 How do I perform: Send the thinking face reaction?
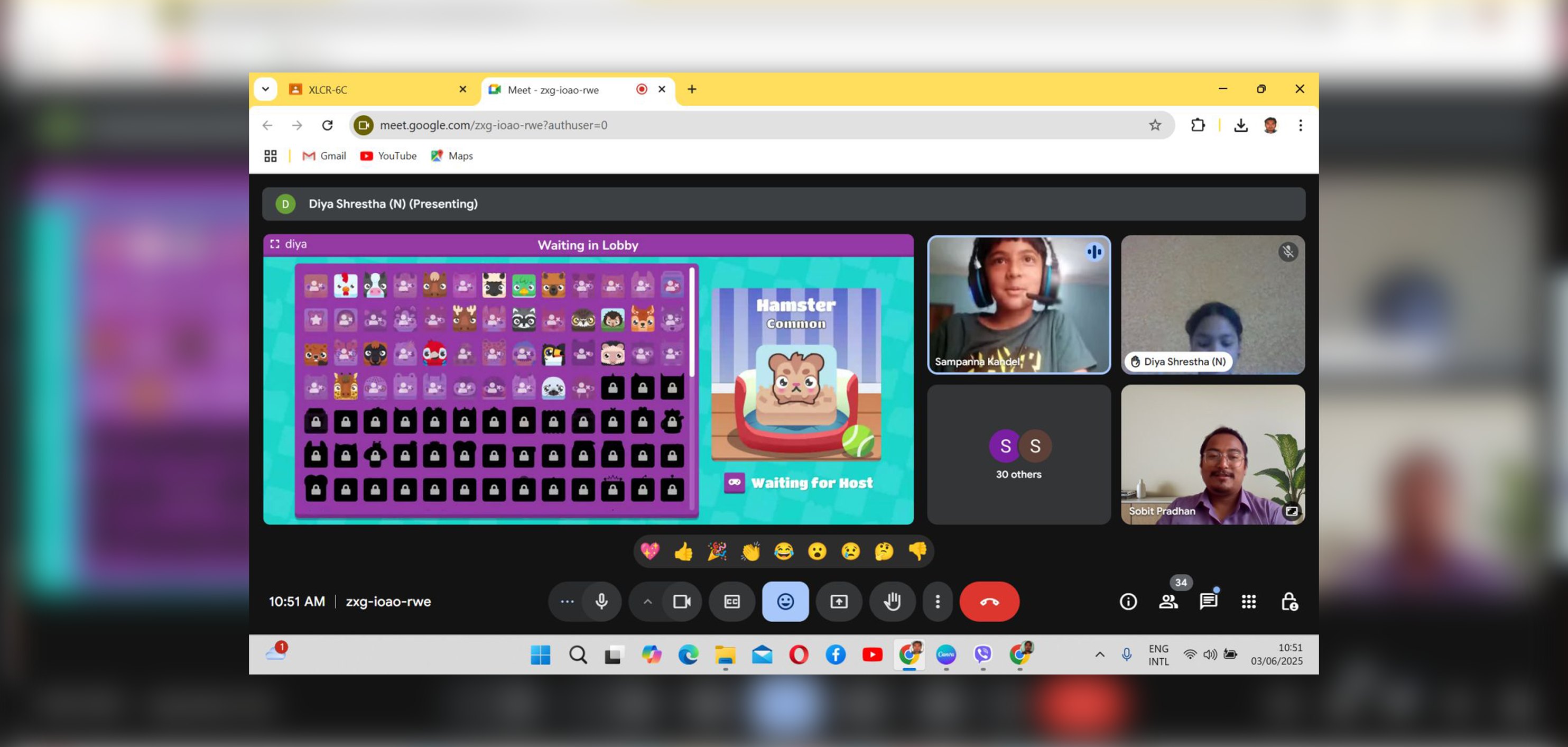[884, 551]
